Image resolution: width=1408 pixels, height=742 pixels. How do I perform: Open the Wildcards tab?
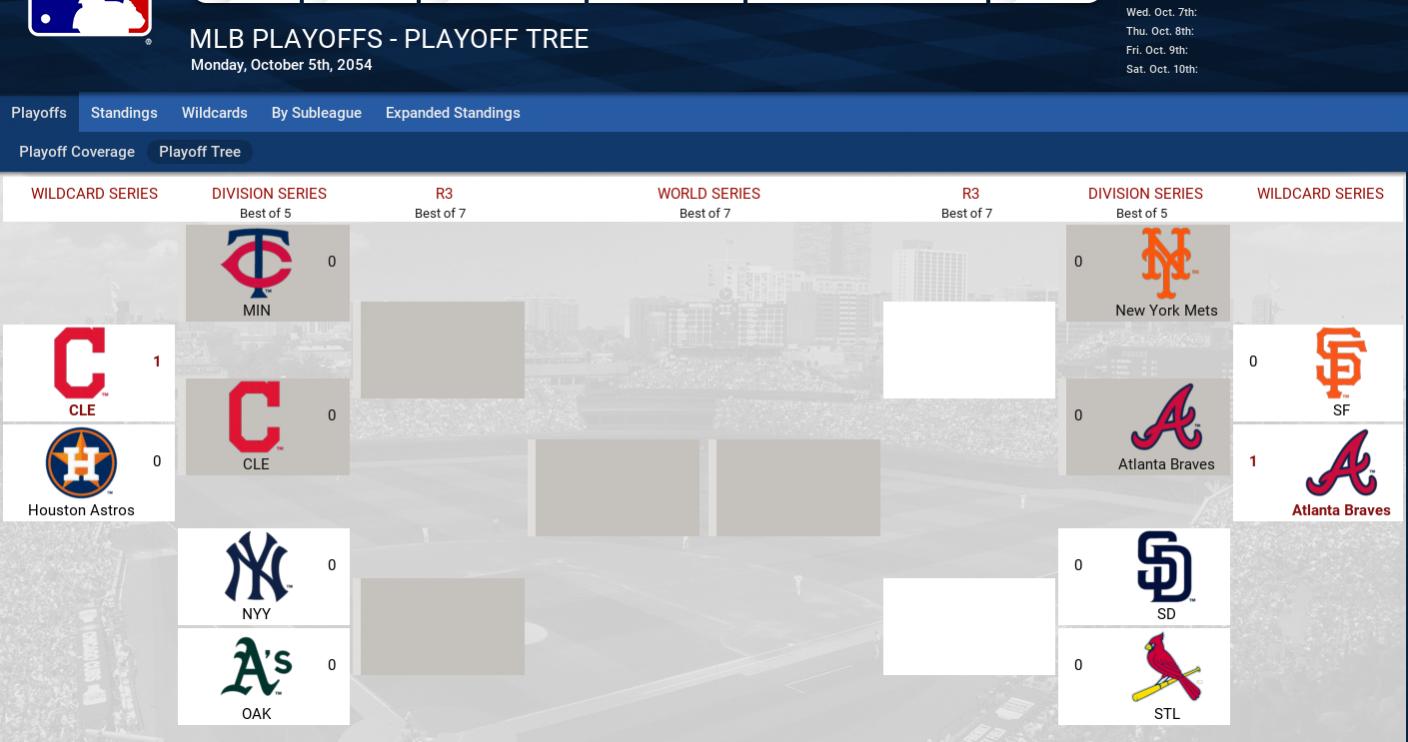coord(214,113)
